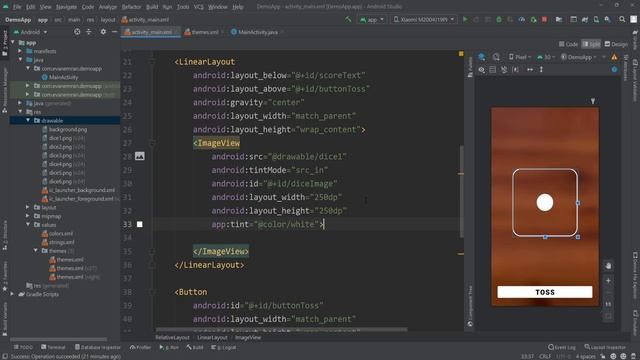Expand Gradle Scripts node
The image size is (640, 360).
12,294
